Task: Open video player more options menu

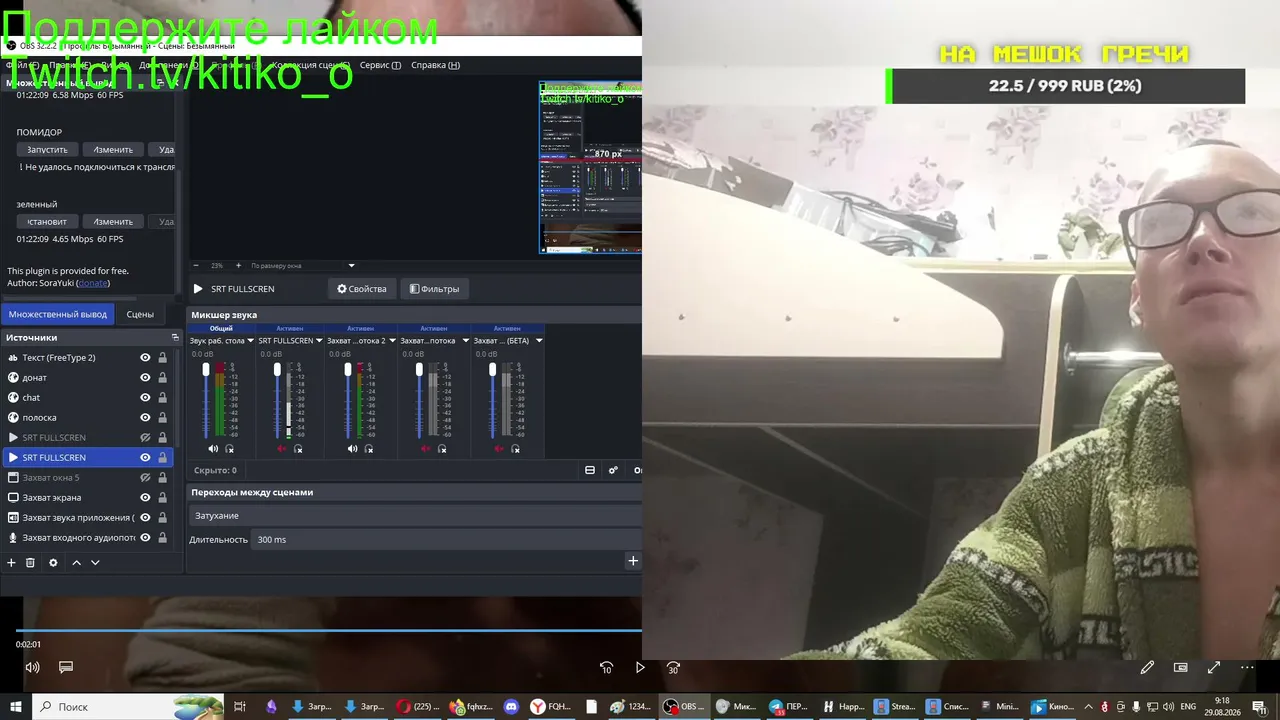Action: [1247, 667]
